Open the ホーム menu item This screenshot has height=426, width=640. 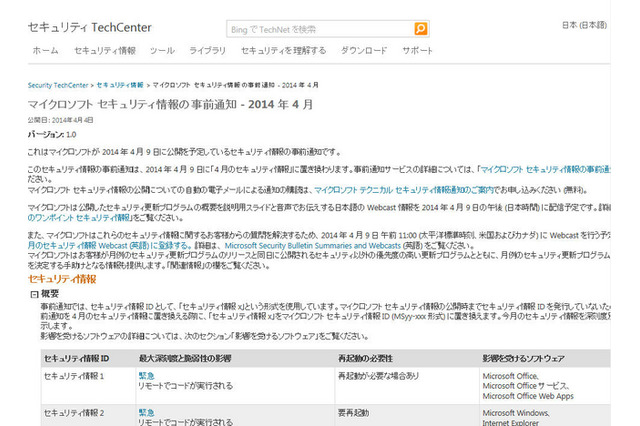45,50
